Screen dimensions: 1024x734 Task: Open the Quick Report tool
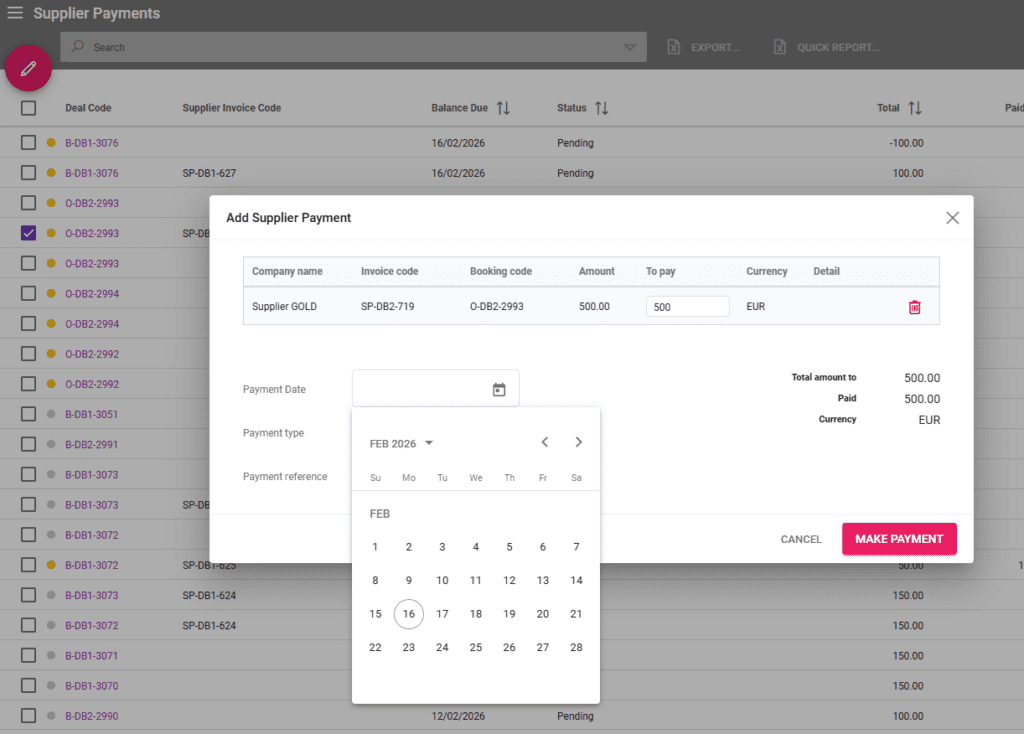coord(779,46)
